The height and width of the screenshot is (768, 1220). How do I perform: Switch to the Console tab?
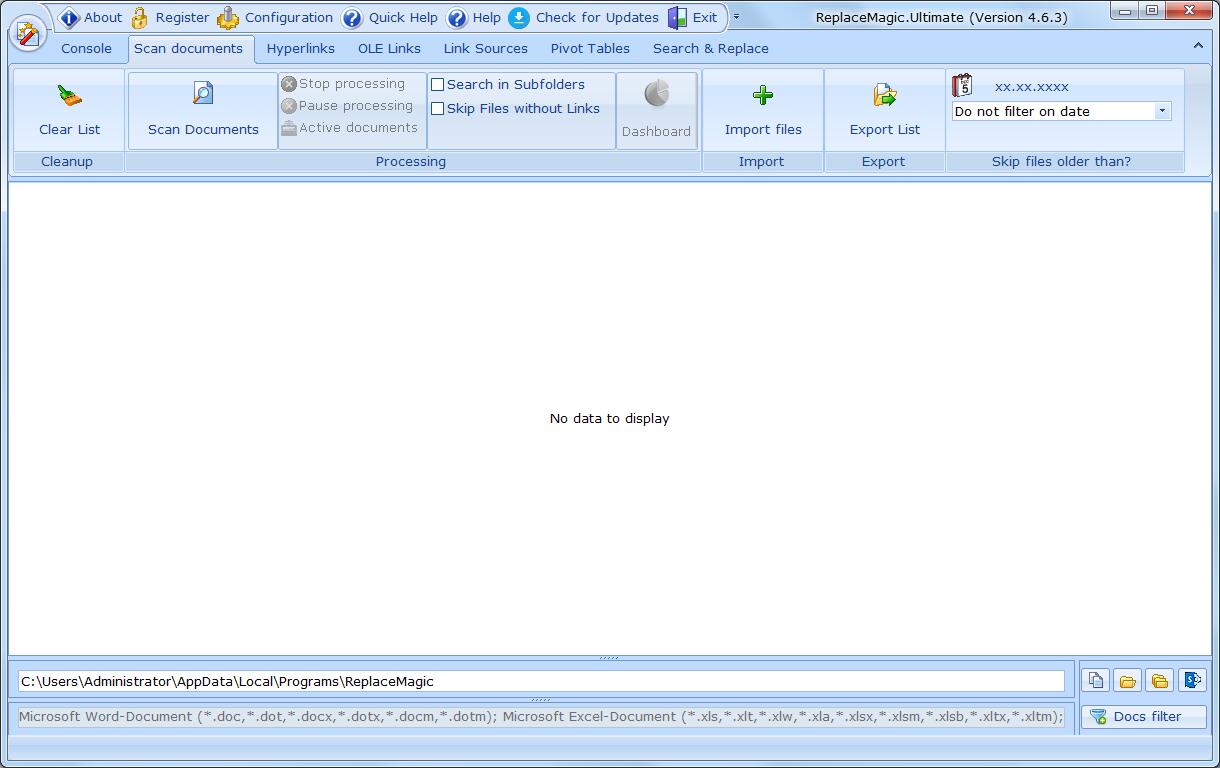pyautogui.click(x=86, y=48)
